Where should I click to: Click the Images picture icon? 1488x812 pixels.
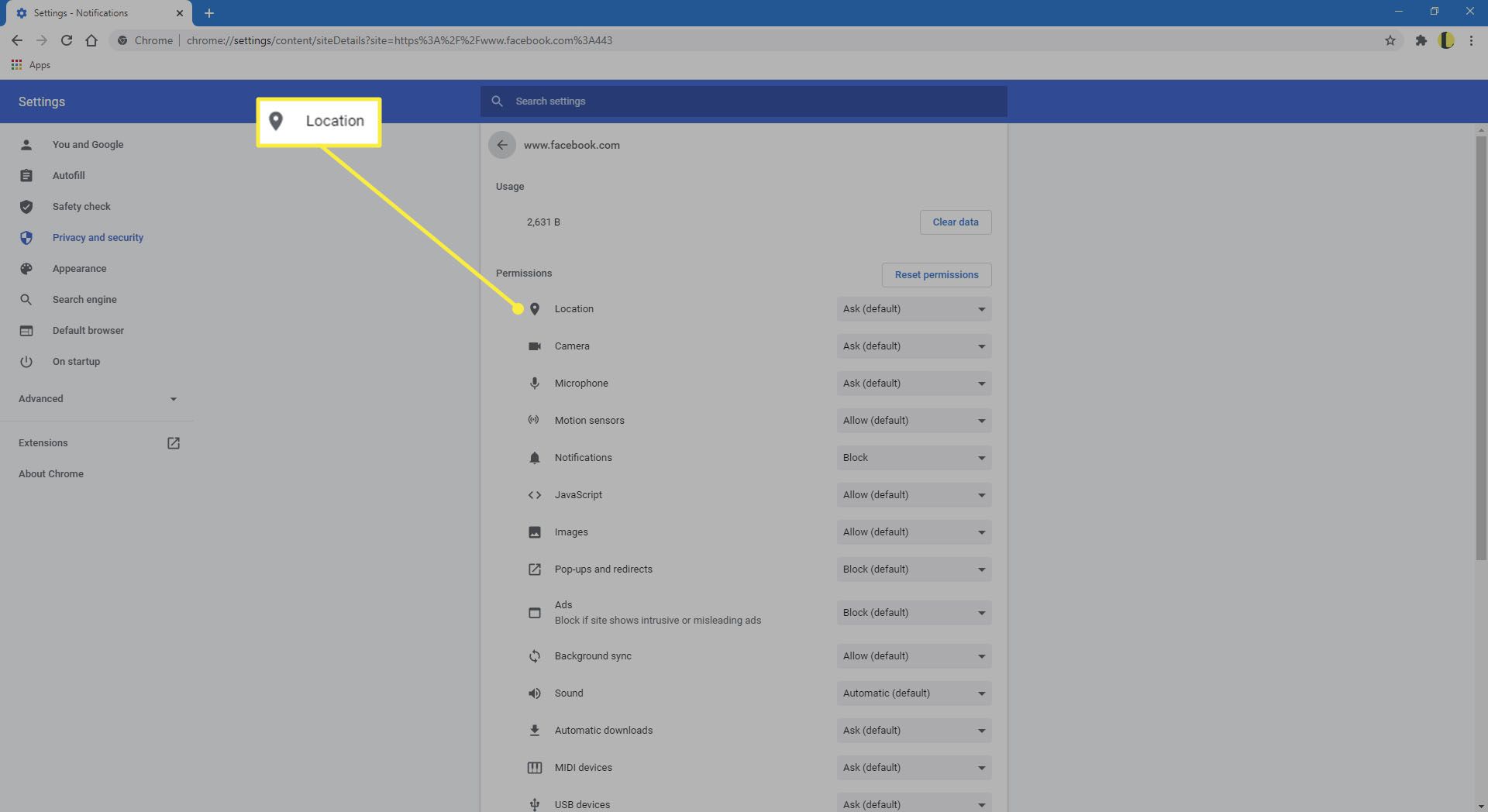click(535, 532)
